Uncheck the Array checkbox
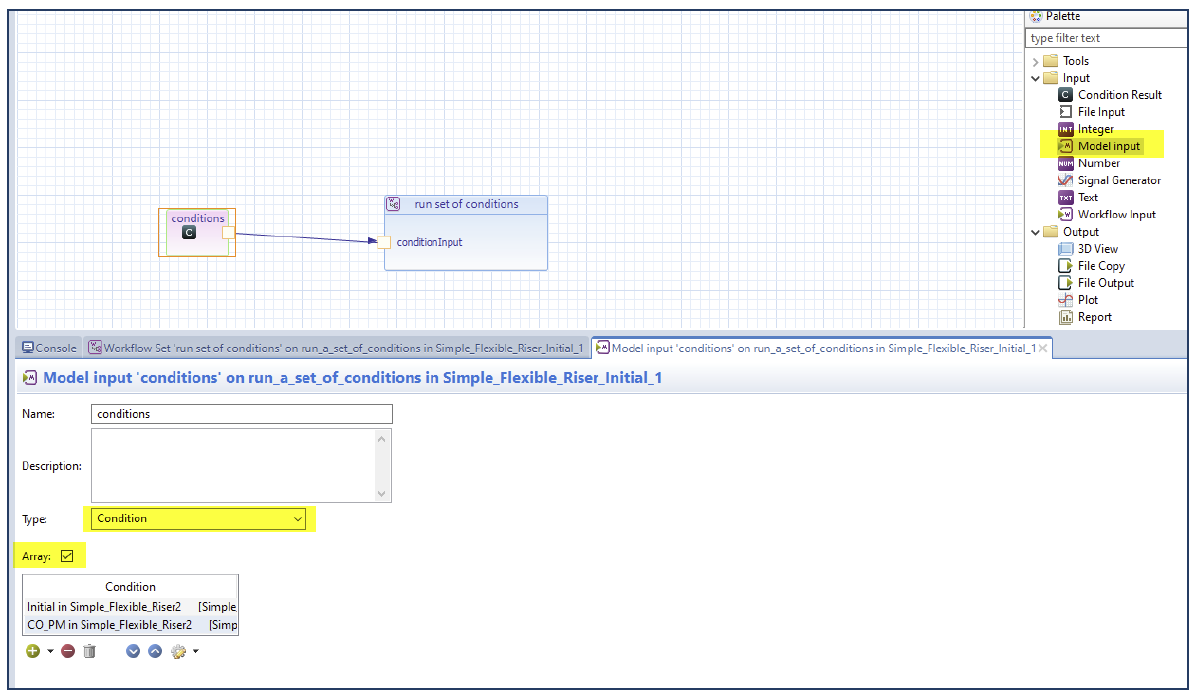This screenshot has height=699, width=1204. pyautogui.click(x=67, y=556)
